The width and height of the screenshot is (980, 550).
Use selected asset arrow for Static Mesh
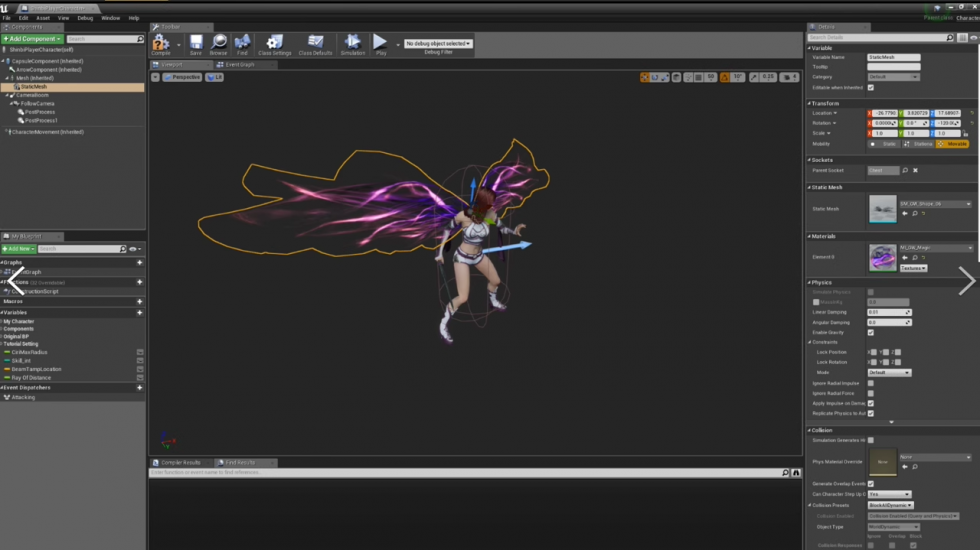tap(905, 214)
